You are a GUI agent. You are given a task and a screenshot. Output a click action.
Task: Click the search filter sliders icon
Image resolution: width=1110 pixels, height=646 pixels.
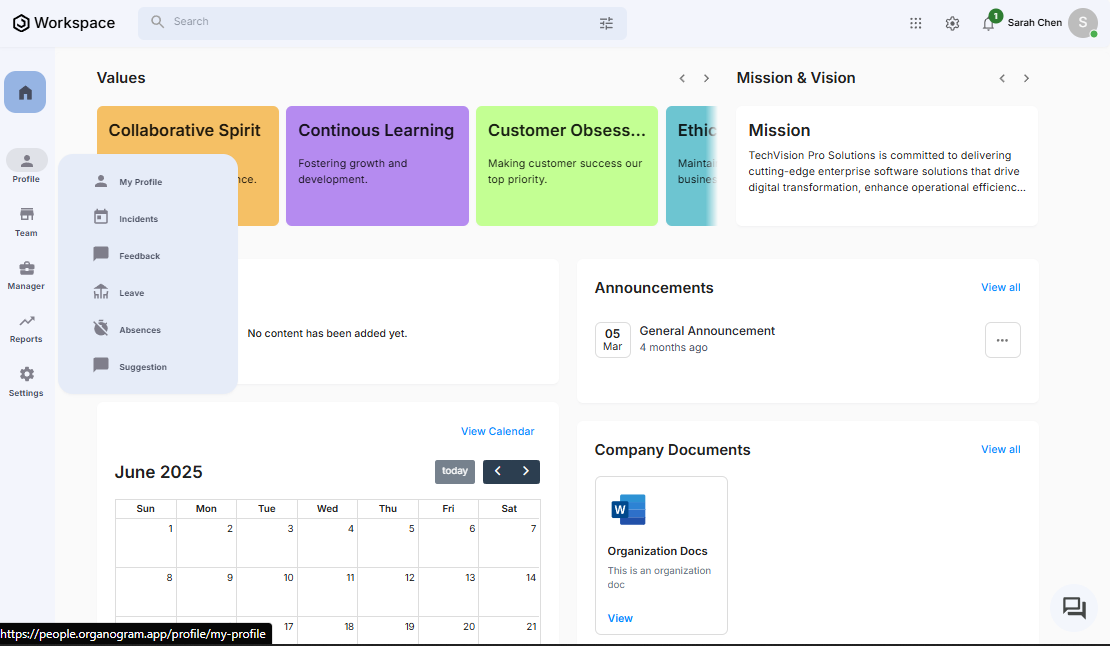606,23
